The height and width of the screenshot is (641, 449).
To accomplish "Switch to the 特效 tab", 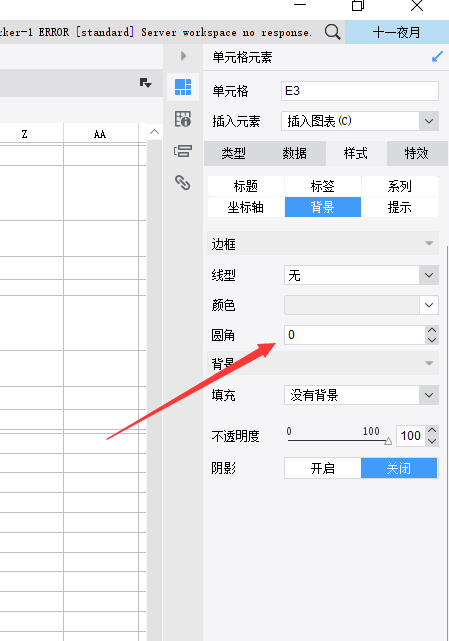I will pos(417,153).
